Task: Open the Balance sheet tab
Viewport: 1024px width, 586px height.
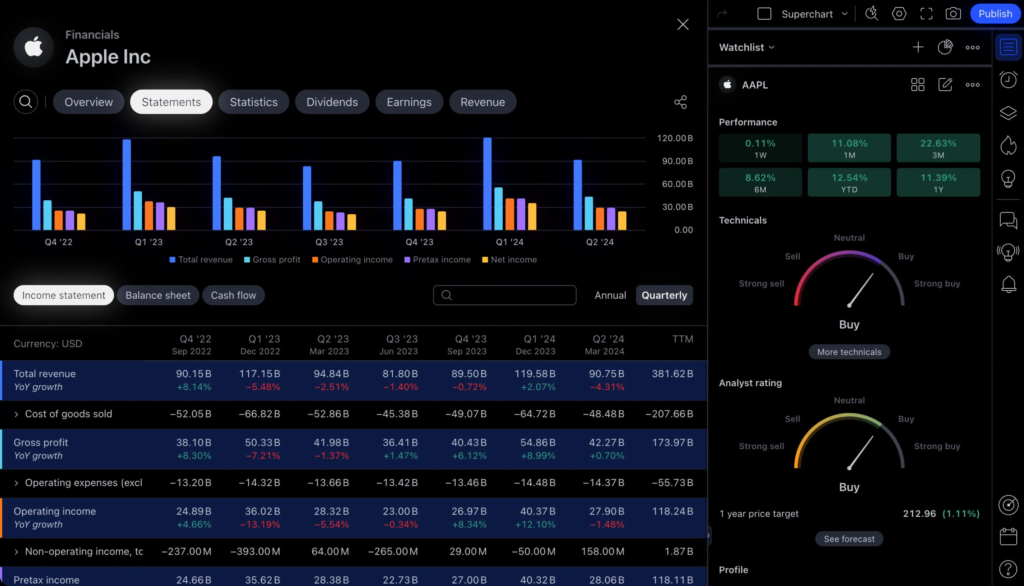Action: [158, 295]
